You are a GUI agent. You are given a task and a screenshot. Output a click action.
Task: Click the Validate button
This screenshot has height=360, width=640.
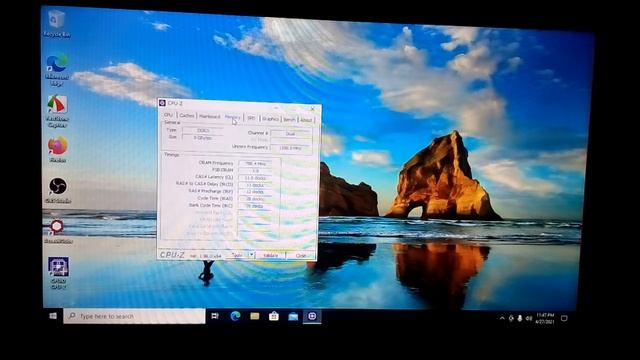pos(270,256)
